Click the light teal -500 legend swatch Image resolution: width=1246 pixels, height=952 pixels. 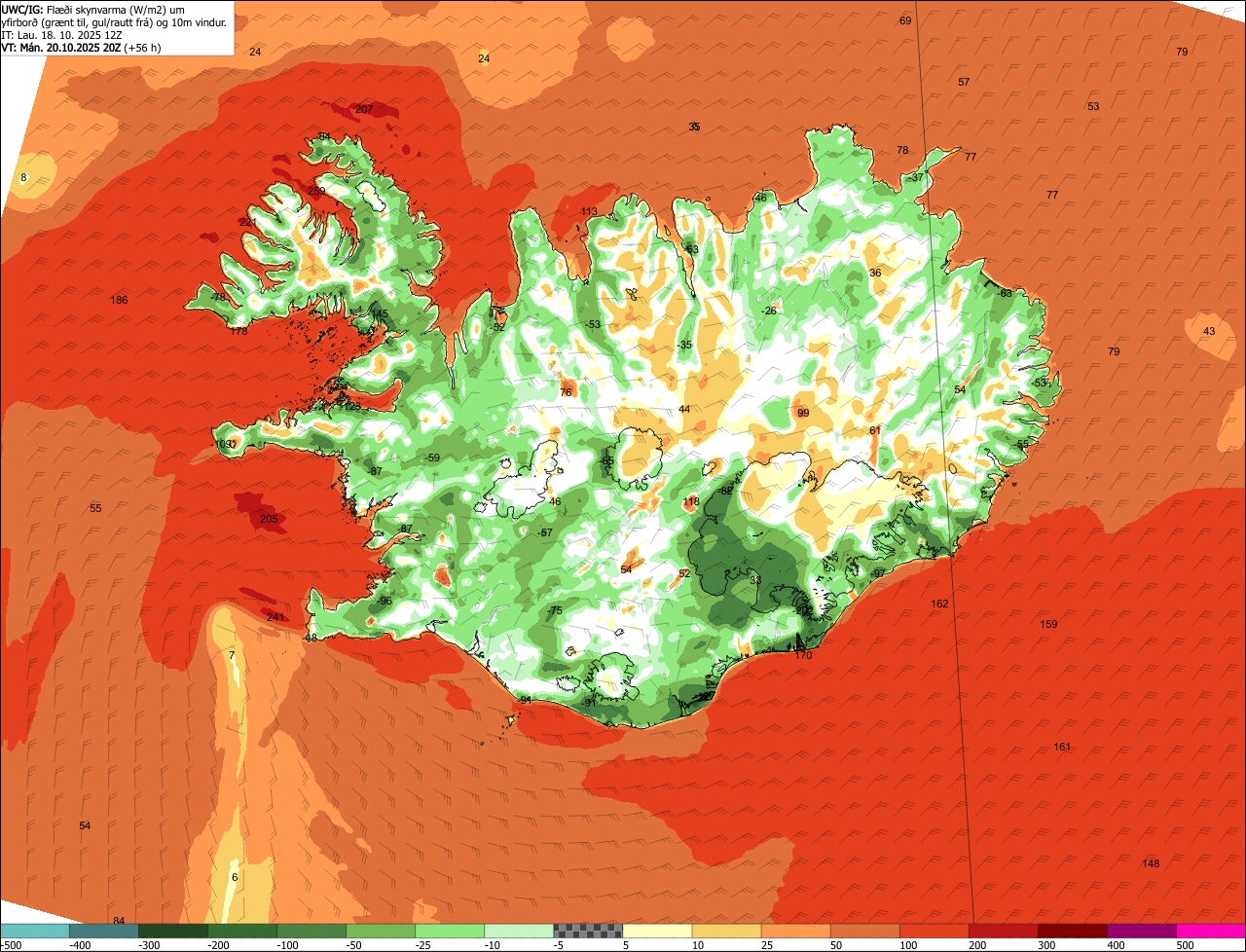[x=34, y=931]
